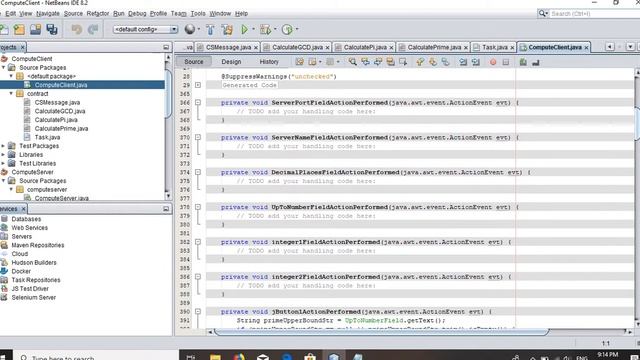This screenshot has height=360, width=640.
Task: Collapse the jButton1ActionPerformed method fold
Action: pyautogui.click(x=198, y=311)
